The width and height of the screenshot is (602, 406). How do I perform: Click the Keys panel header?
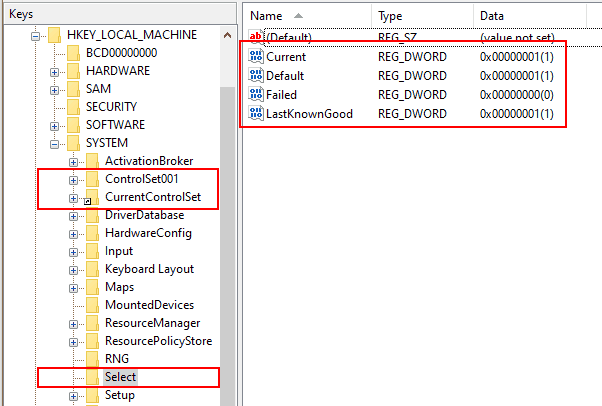click(x=120, y=14)
